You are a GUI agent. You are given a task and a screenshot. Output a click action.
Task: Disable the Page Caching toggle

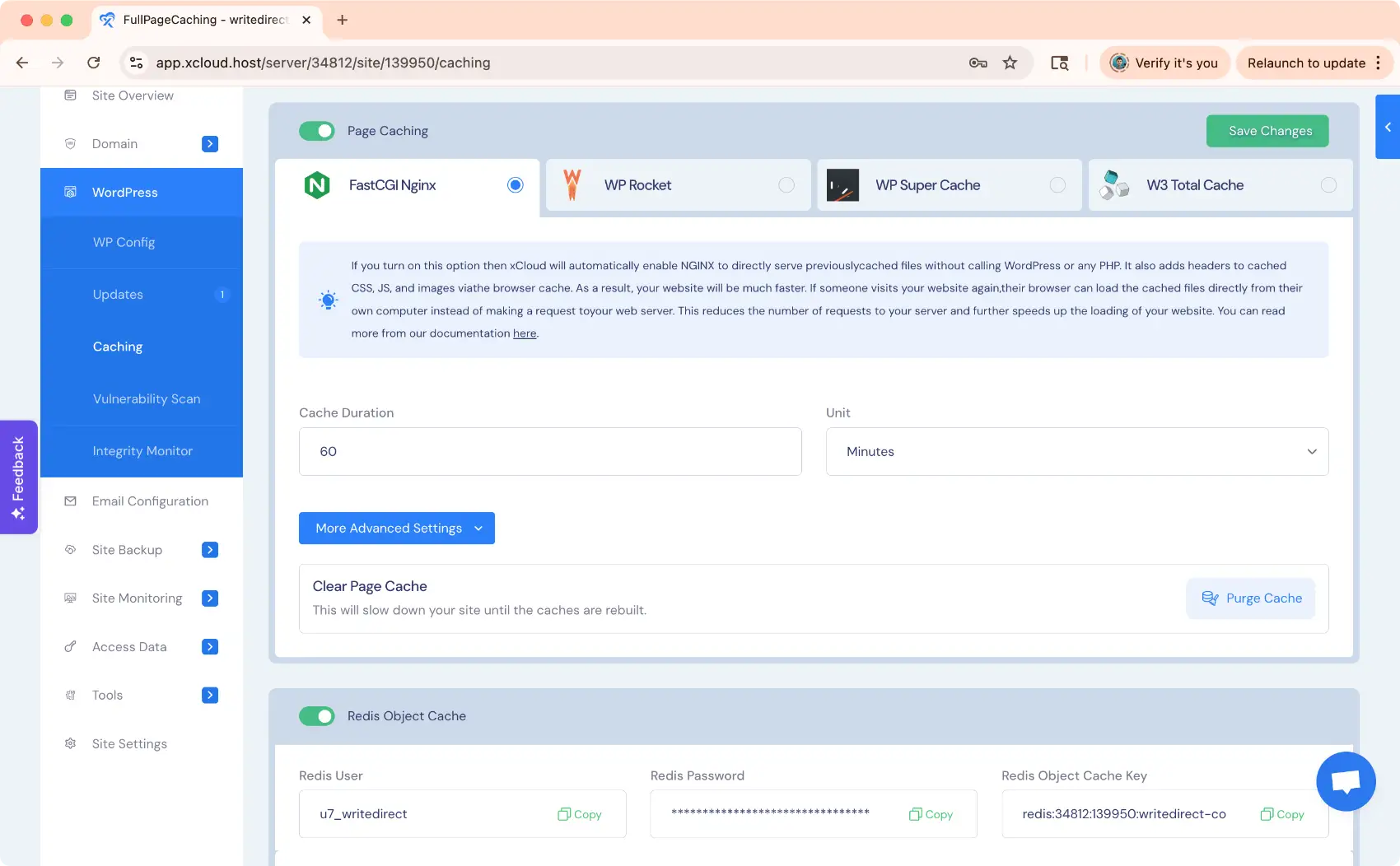point(317,131)
